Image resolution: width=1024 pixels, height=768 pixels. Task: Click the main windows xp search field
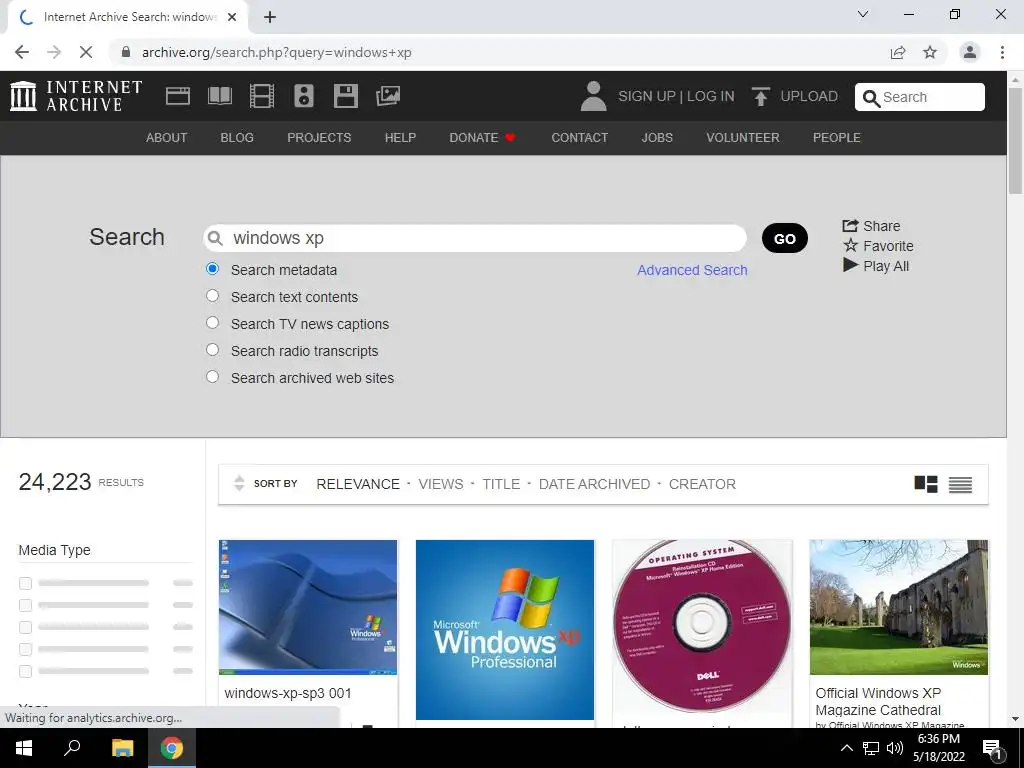tap(475, 238)
